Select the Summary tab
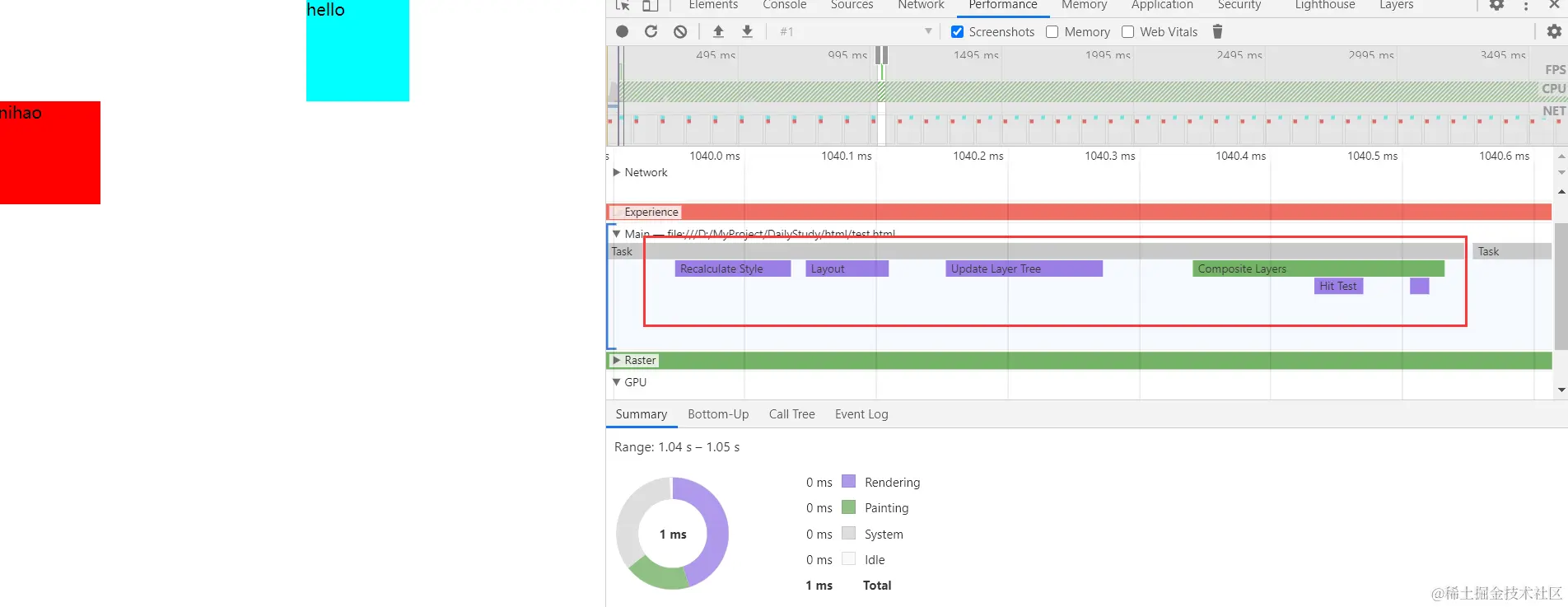This screenshot has width=1568, height=607. [x=642, y=414]
